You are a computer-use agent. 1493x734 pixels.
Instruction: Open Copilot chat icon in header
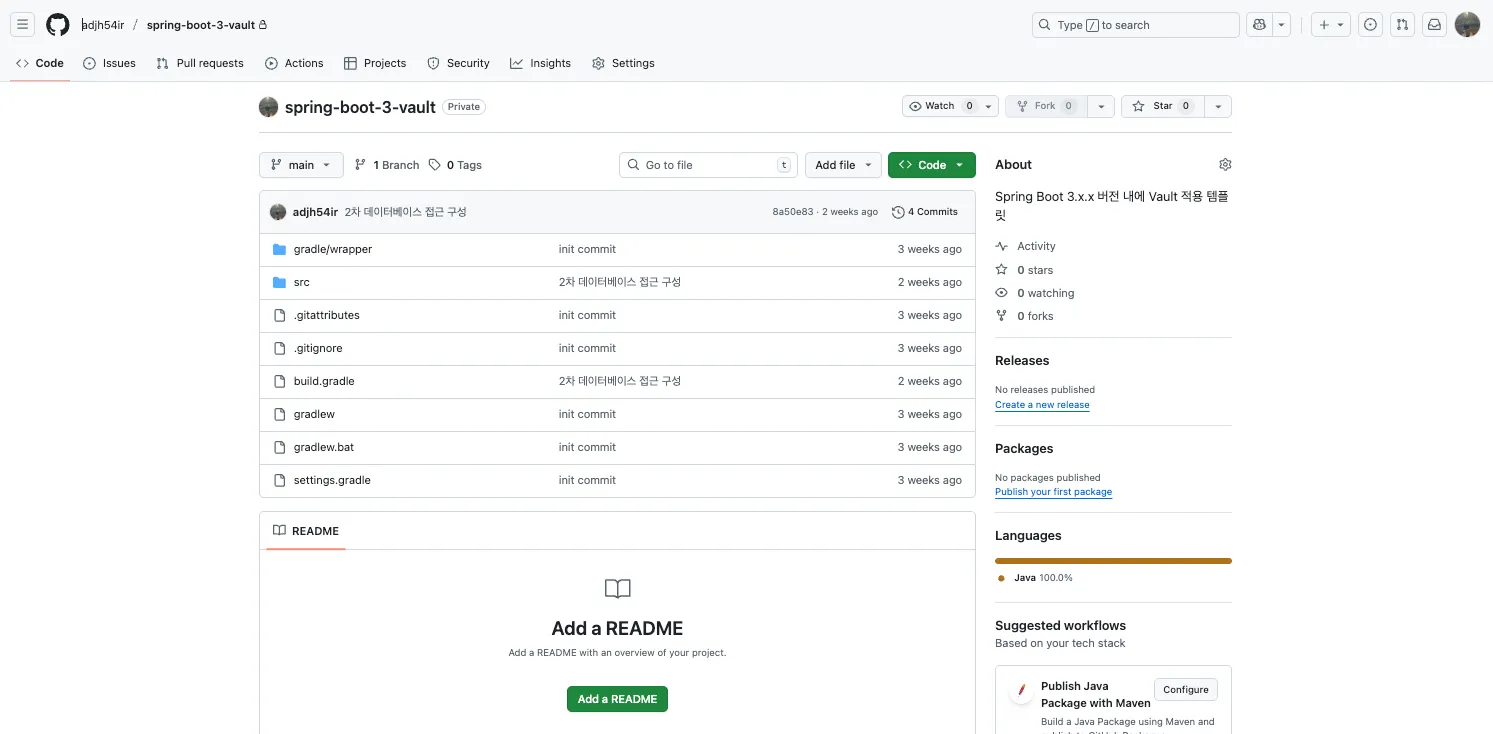(x=1259, y=25)
